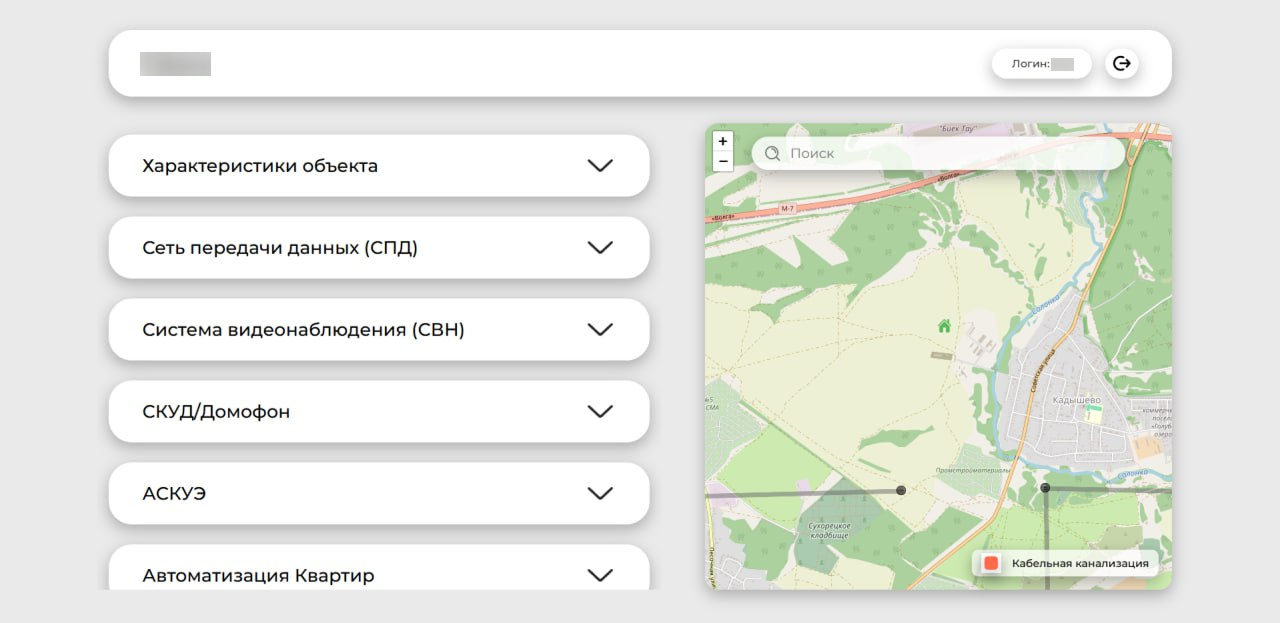Zoom out the map with minus button
The image size is (1280, 623).
723,161
